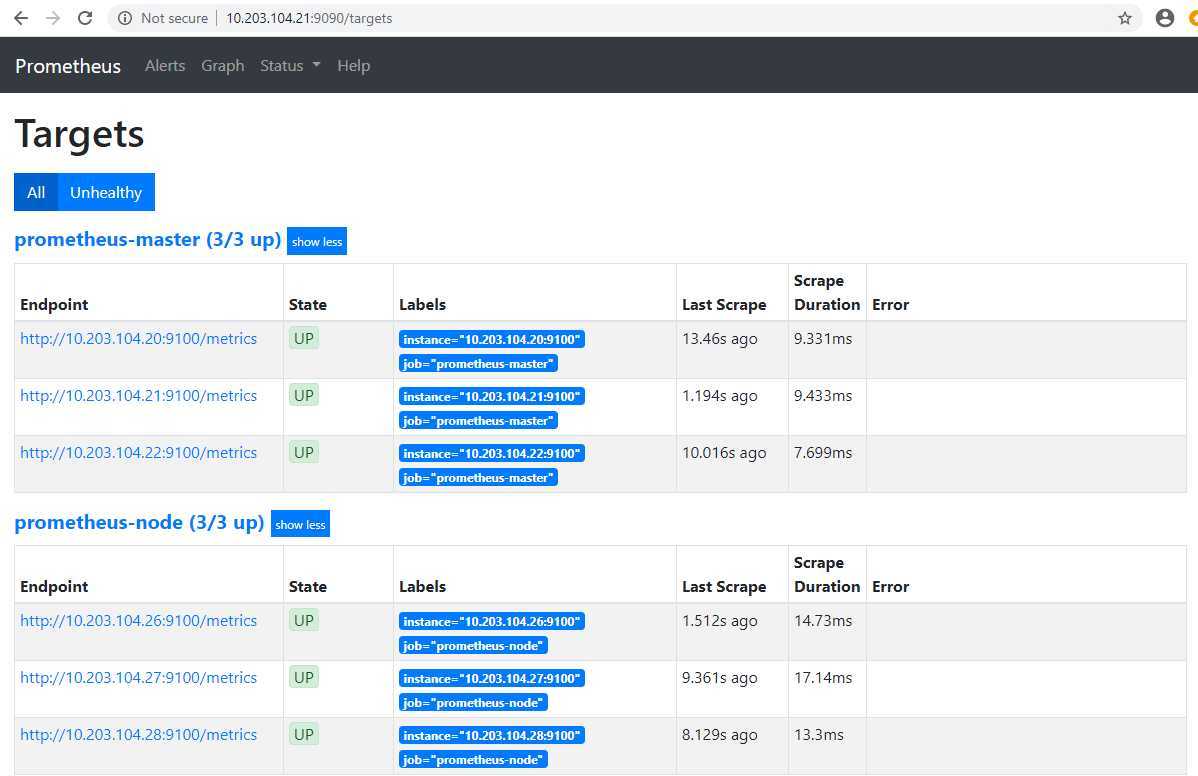
Task: Click last scrape value 10.016s ago
Action: click(724, 452)
